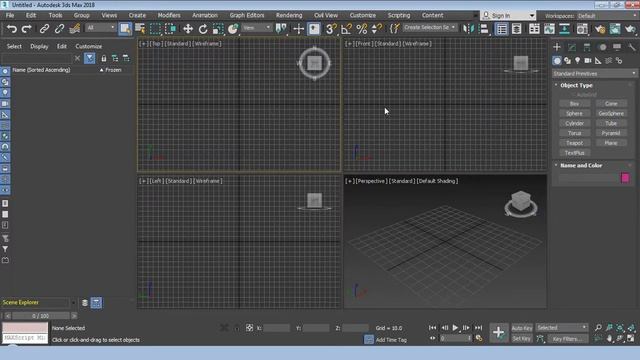Toggle the 3D Snaps button
This screenshot has height=360, width=640.
point(331,29)
